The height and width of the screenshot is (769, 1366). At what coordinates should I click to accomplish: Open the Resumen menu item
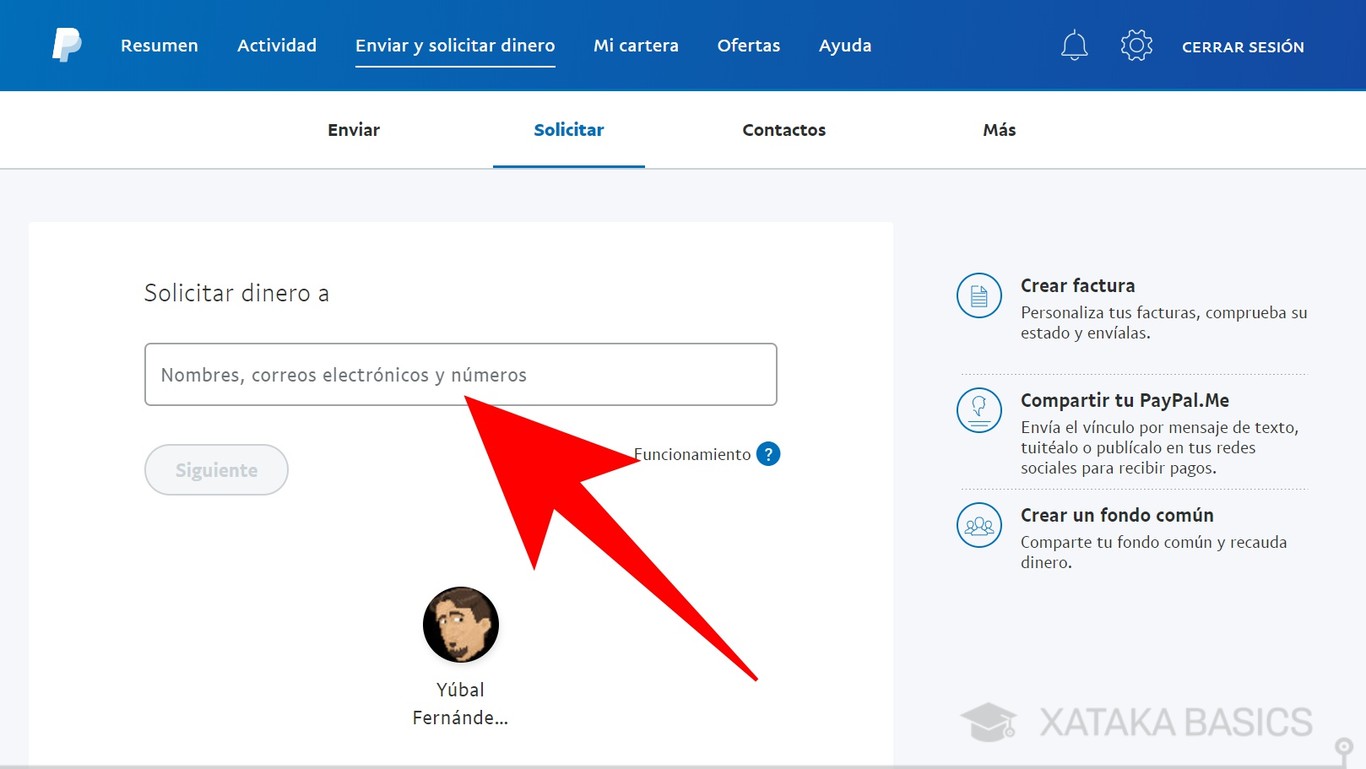pyautogui.click(x=159, y=46)
